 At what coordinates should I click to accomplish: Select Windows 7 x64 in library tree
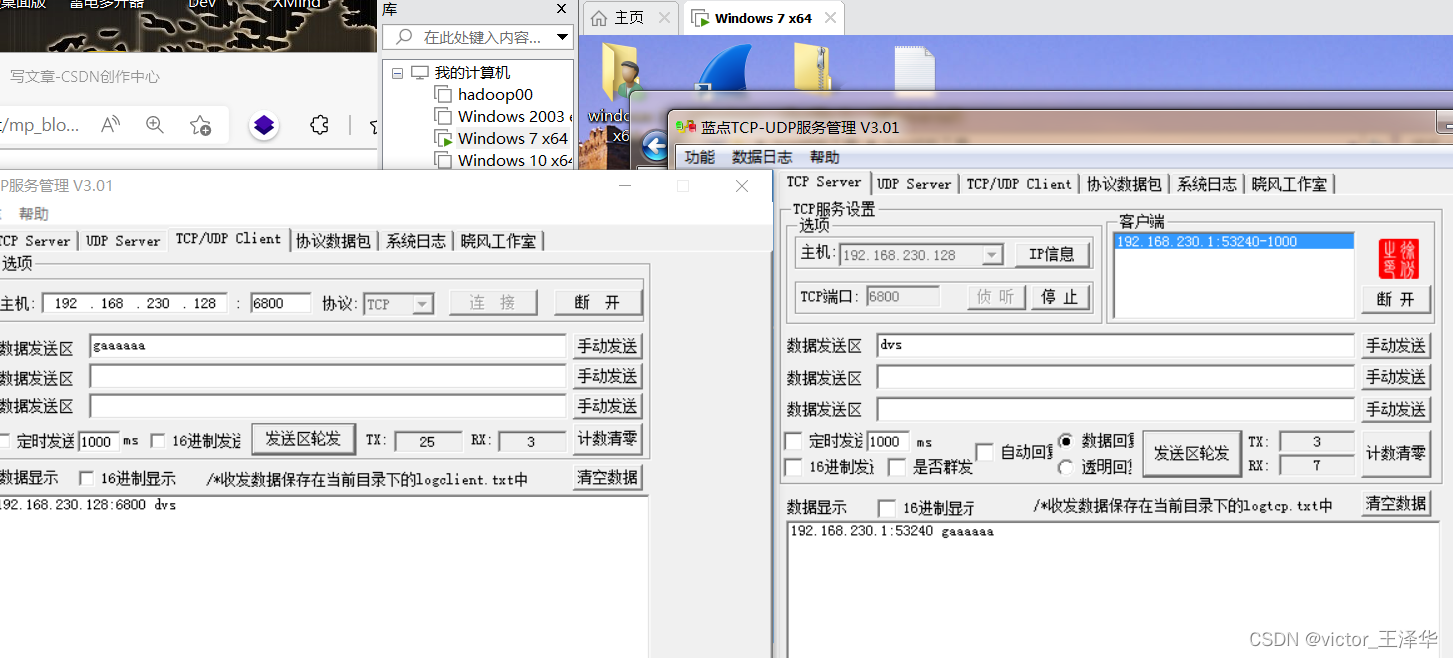coord(502,138)
